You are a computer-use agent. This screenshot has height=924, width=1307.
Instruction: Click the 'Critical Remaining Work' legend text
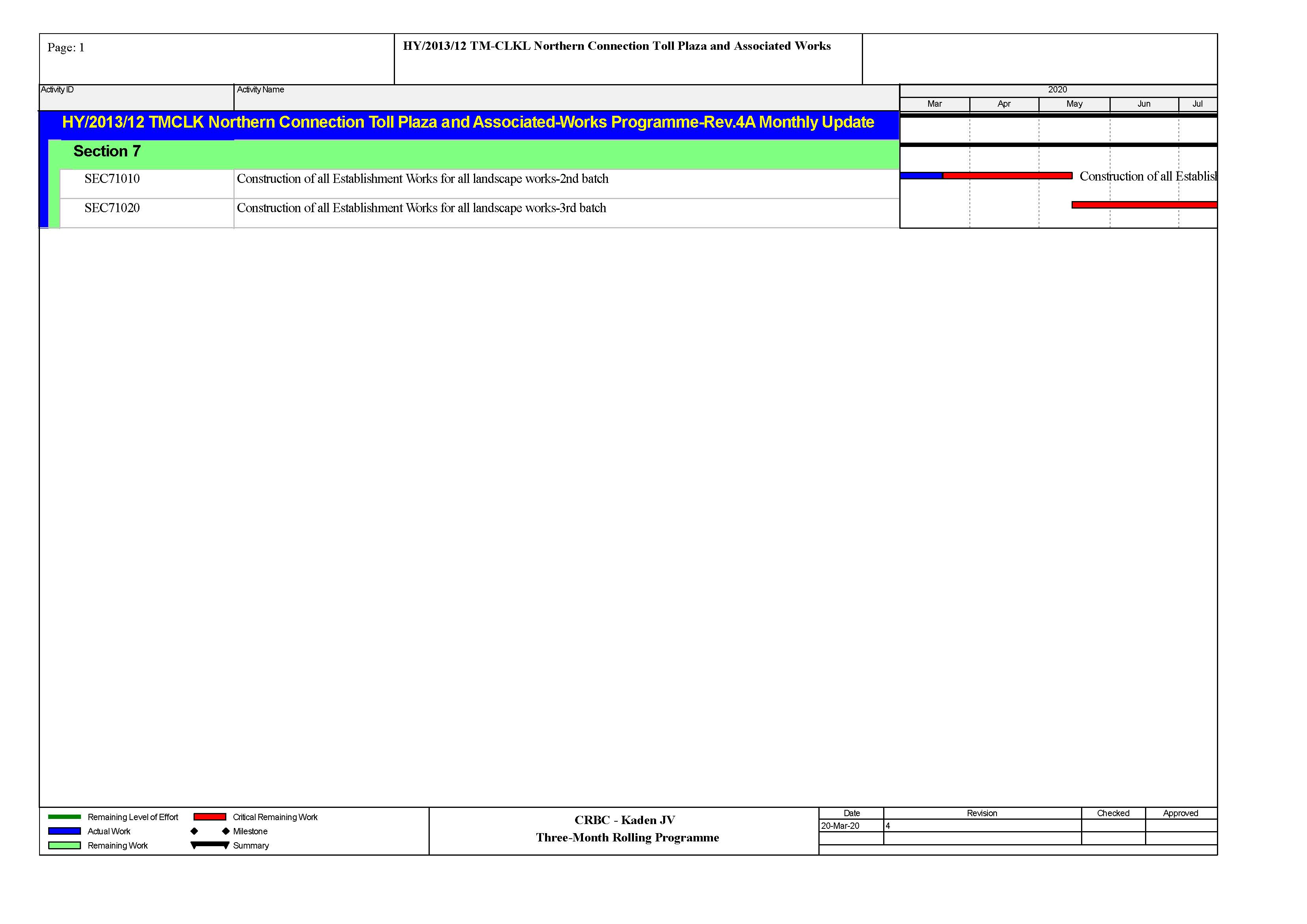pos(275,817)
